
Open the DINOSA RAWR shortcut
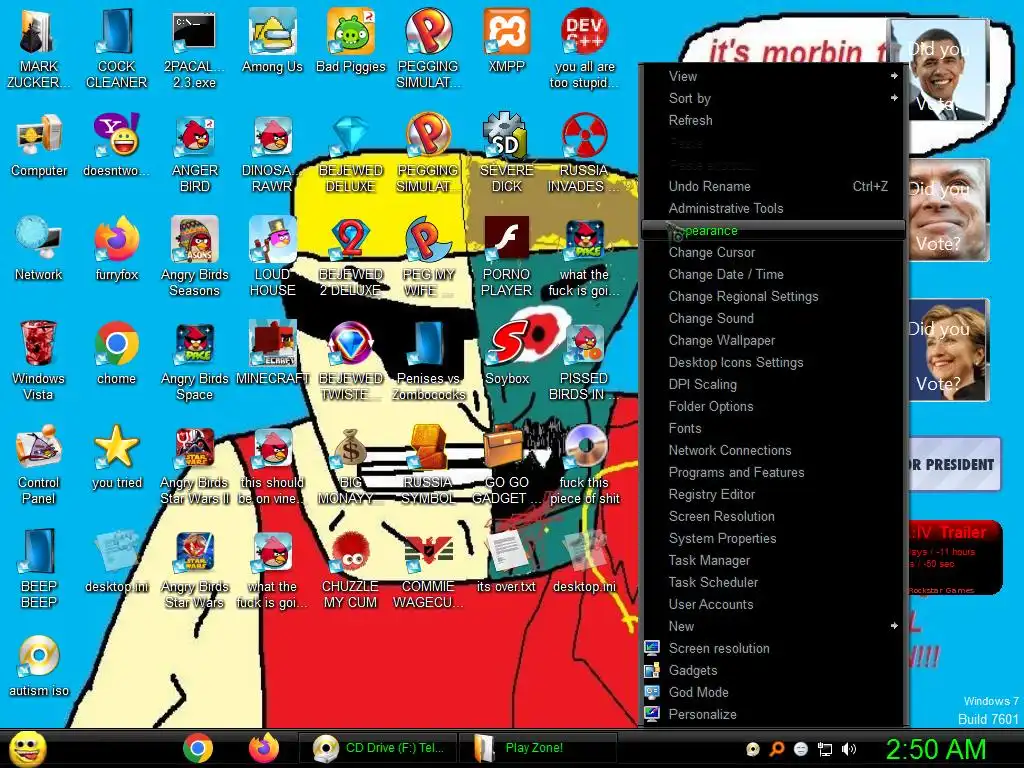coord(272,154)
